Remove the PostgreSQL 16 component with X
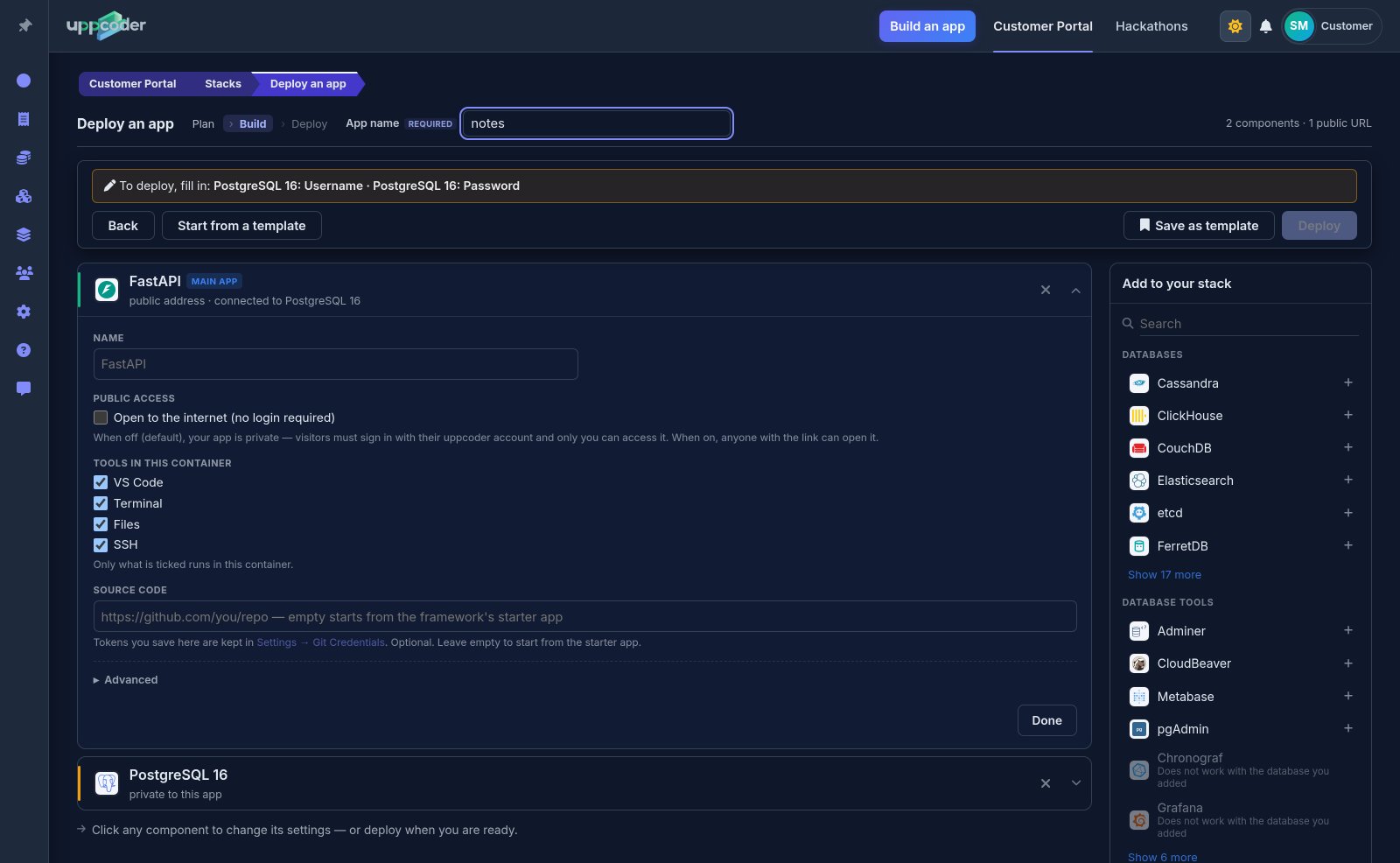 coord(1046,783)
